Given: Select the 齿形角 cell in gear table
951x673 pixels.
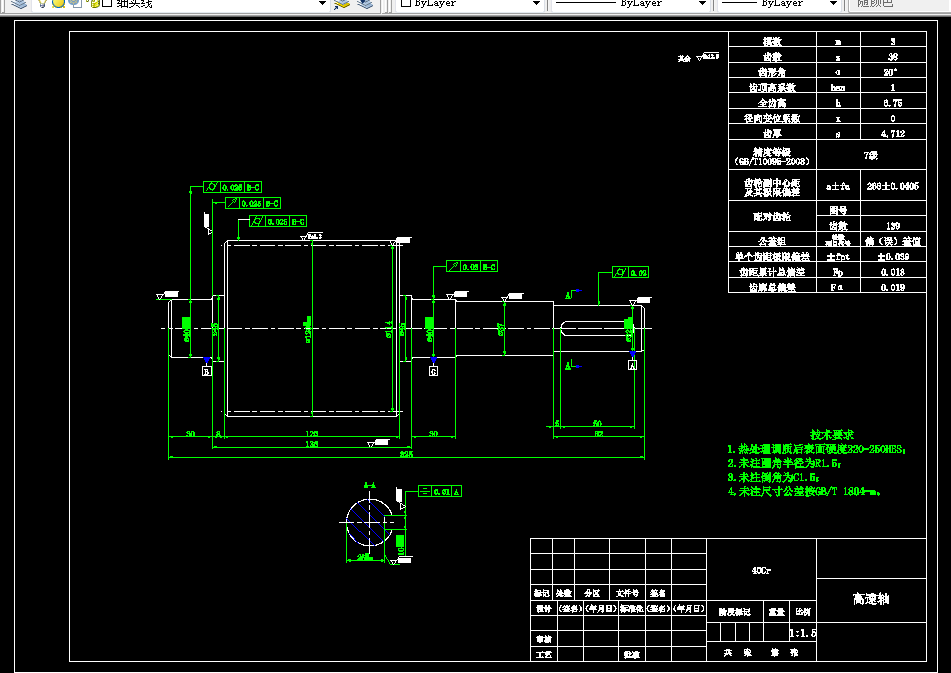Looking at the screenshot, I should click(x=772, y=72).
